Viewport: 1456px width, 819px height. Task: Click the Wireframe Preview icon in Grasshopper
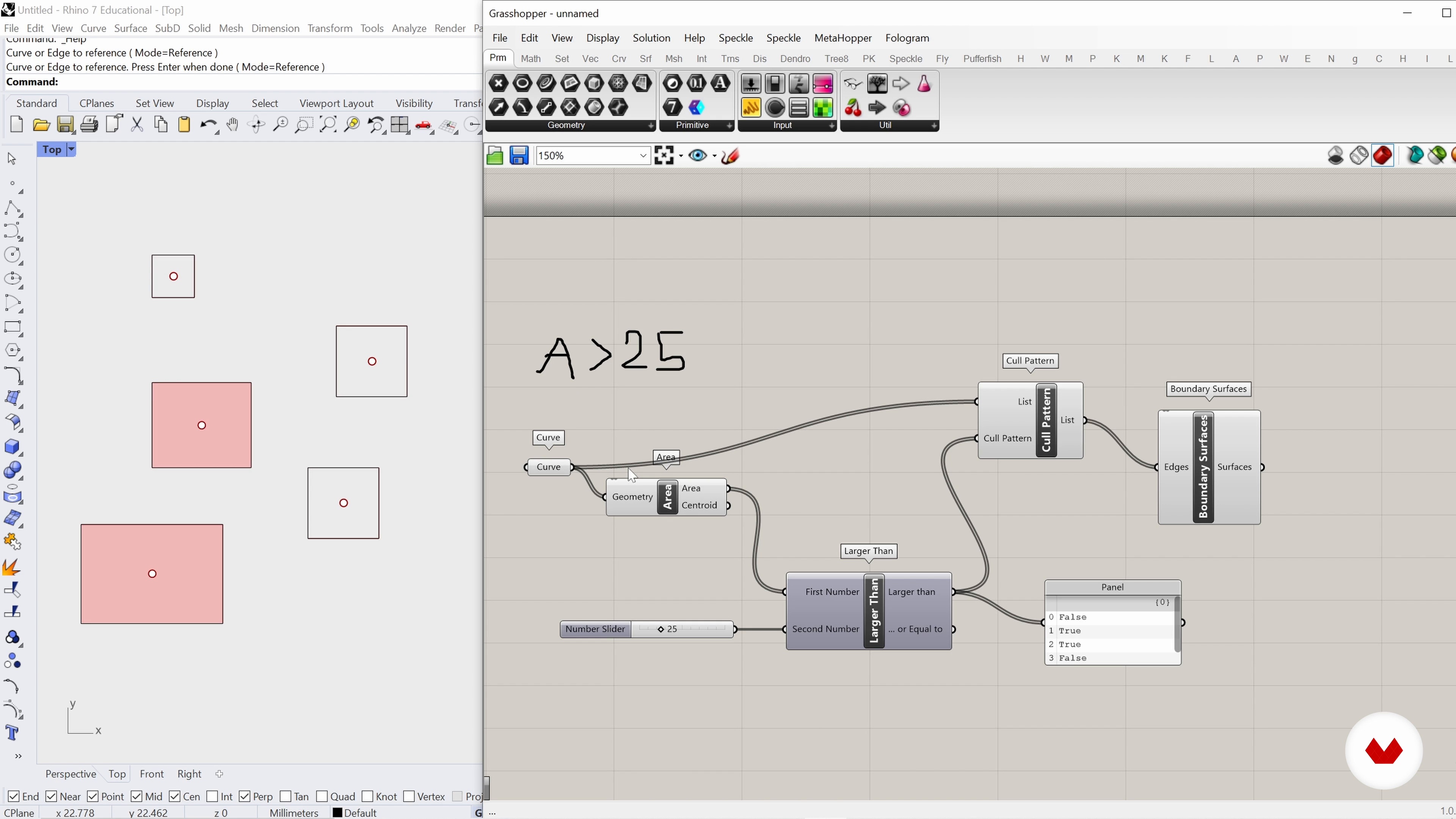1359,155
